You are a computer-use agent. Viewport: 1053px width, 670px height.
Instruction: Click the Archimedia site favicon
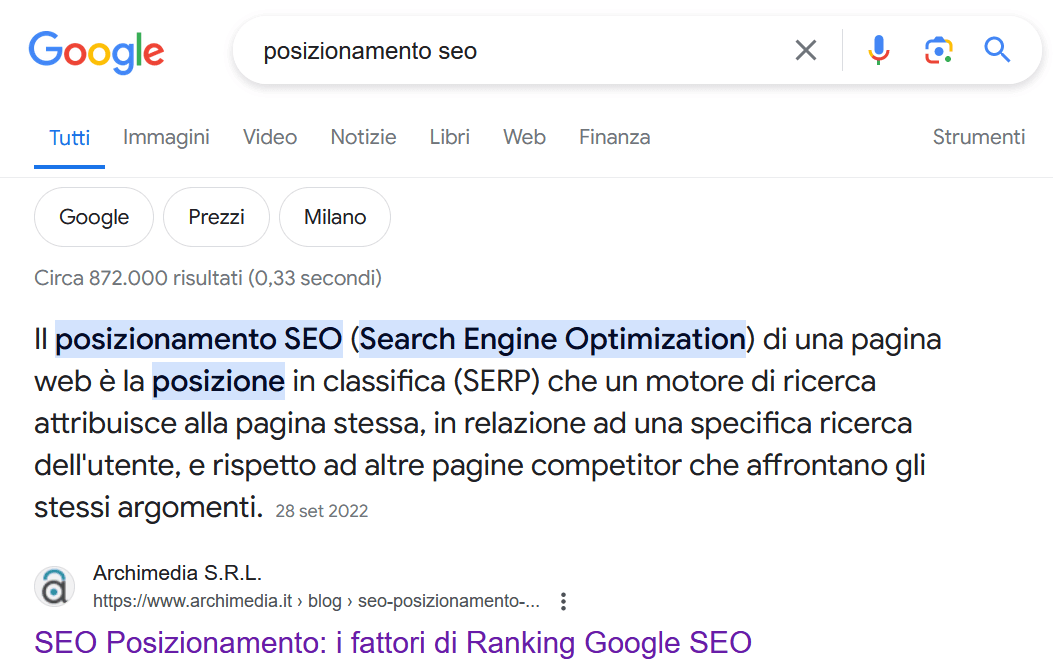[54, 586]
